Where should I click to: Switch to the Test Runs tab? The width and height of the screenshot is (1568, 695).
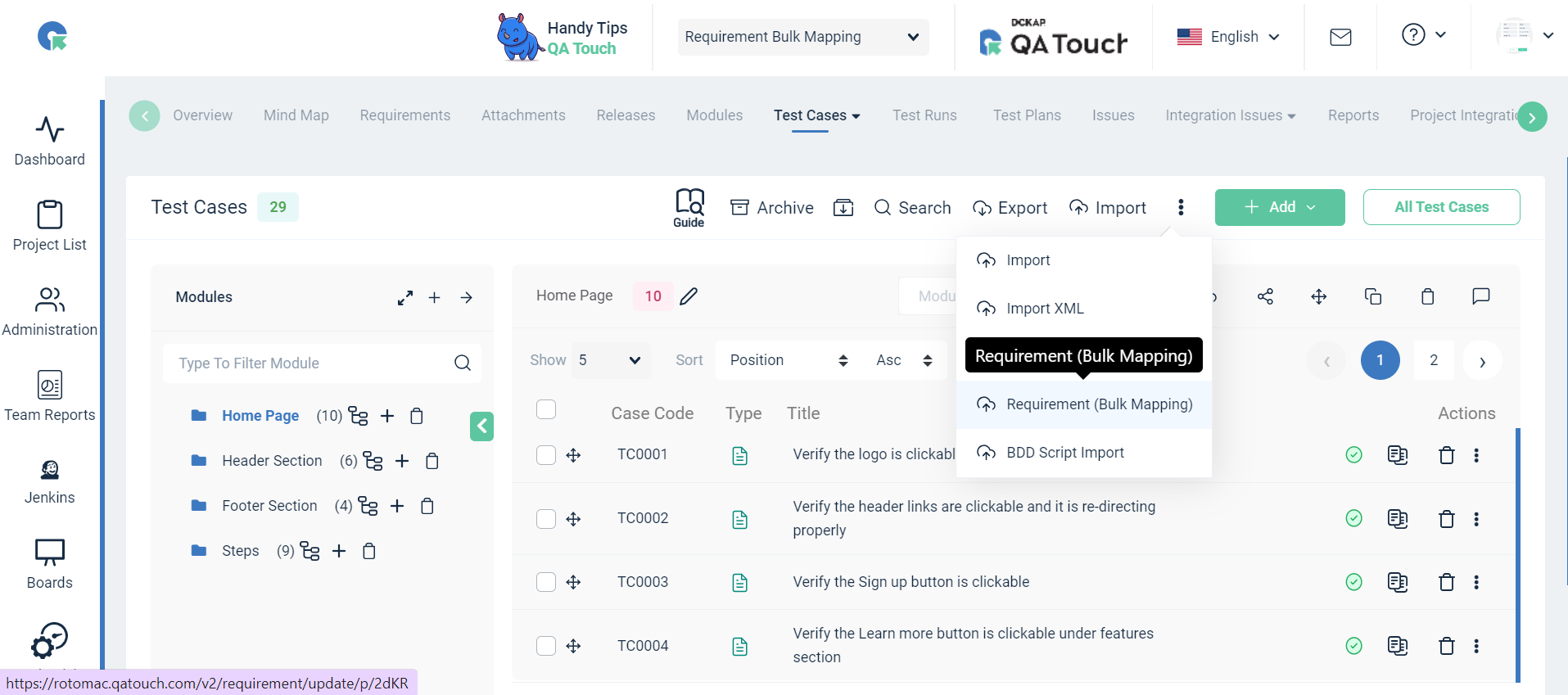[924, 115]
